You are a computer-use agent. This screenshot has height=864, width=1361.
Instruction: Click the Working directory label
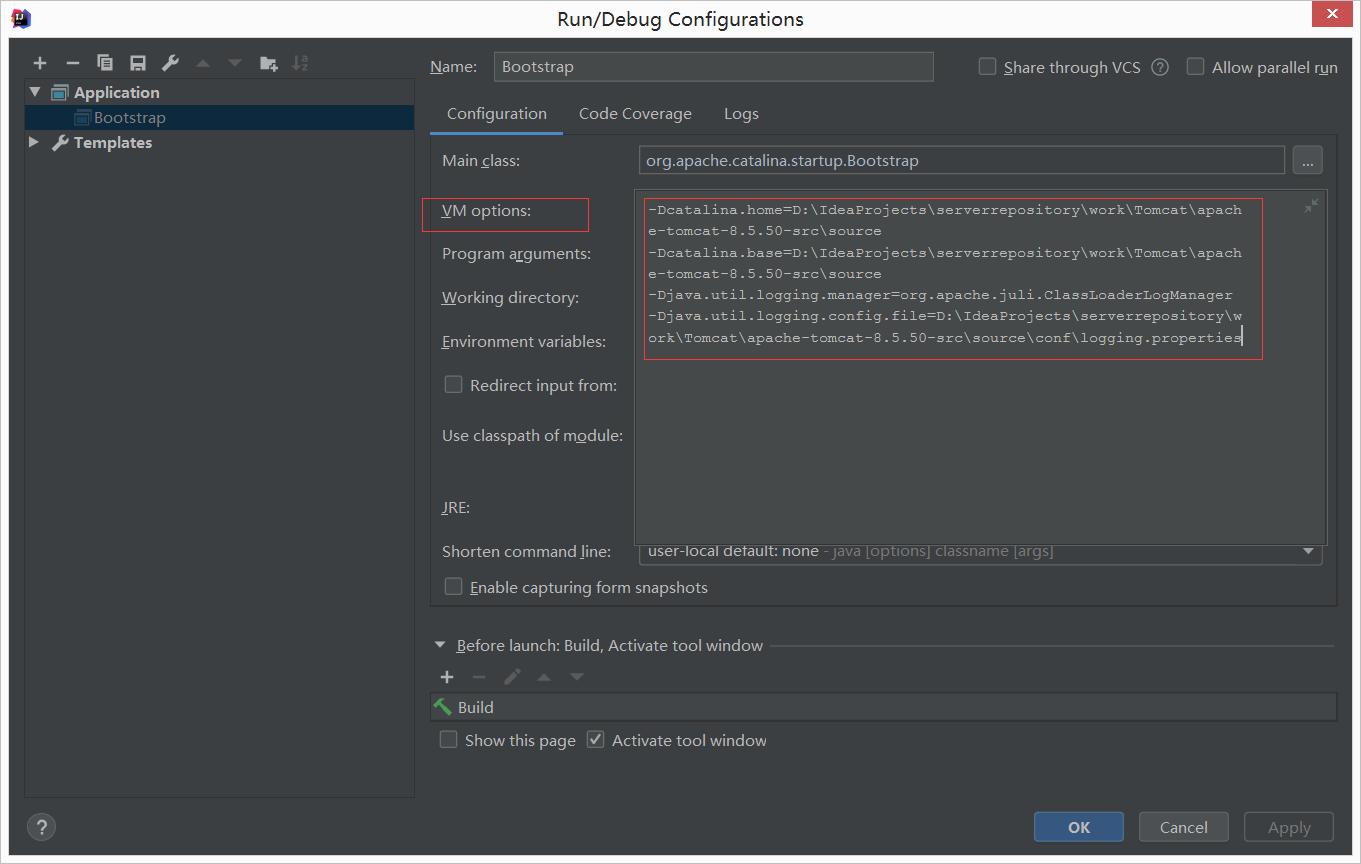[x=511, y=298]
